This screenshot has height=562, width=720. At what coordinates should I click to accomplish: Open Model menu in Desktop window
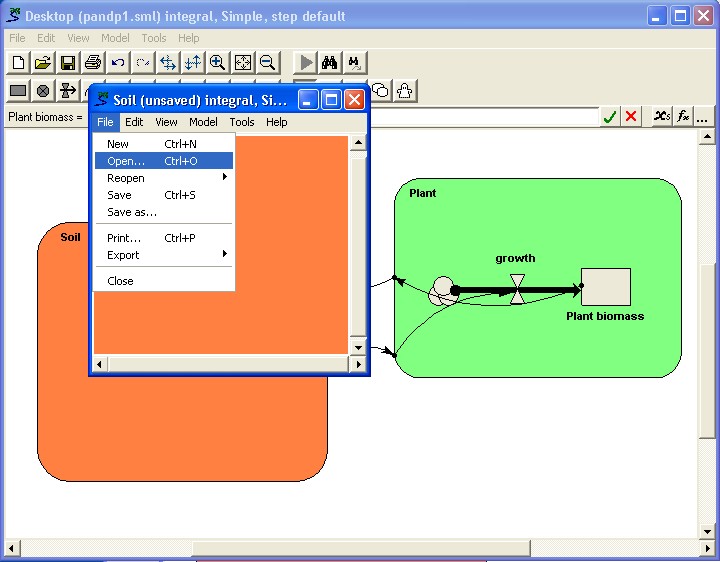pyautogui.click(x=115, y=38)
